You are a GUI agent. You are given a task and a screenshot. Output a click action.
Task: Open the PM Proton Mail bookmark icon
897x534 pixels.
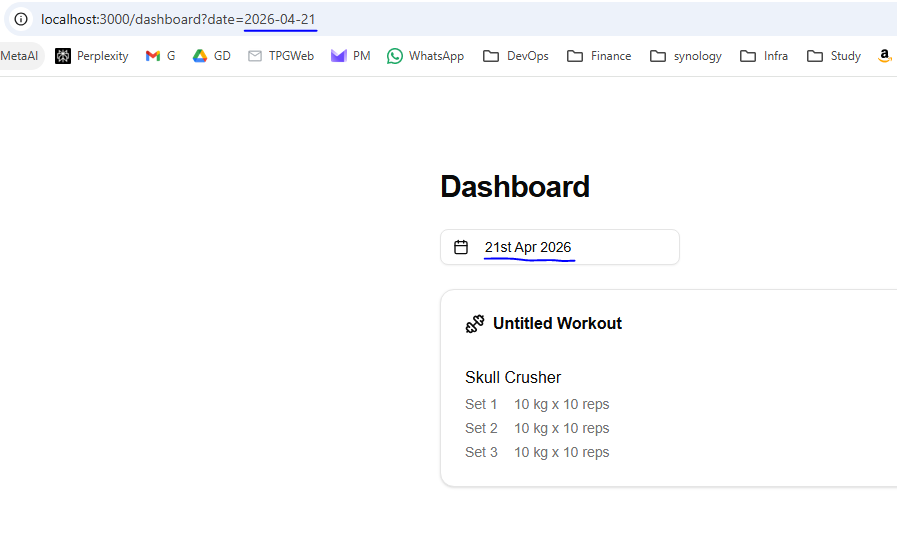339,56
